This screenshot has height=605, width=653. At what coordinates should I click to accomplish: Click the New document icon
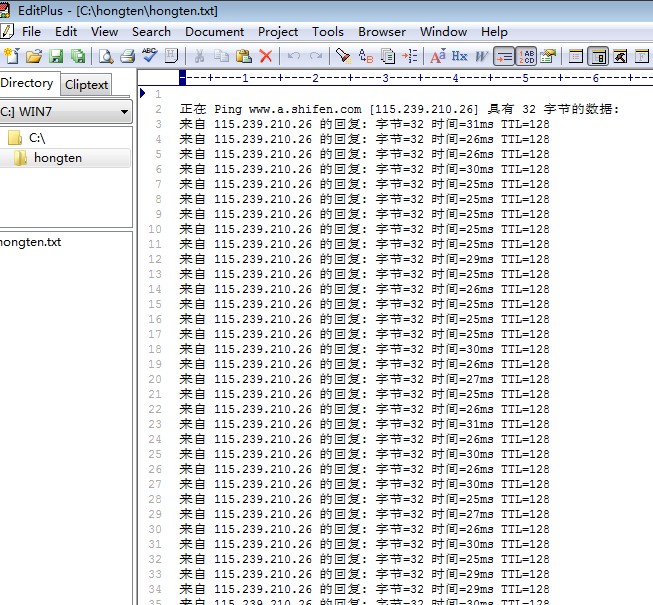[x=11, y=56]
